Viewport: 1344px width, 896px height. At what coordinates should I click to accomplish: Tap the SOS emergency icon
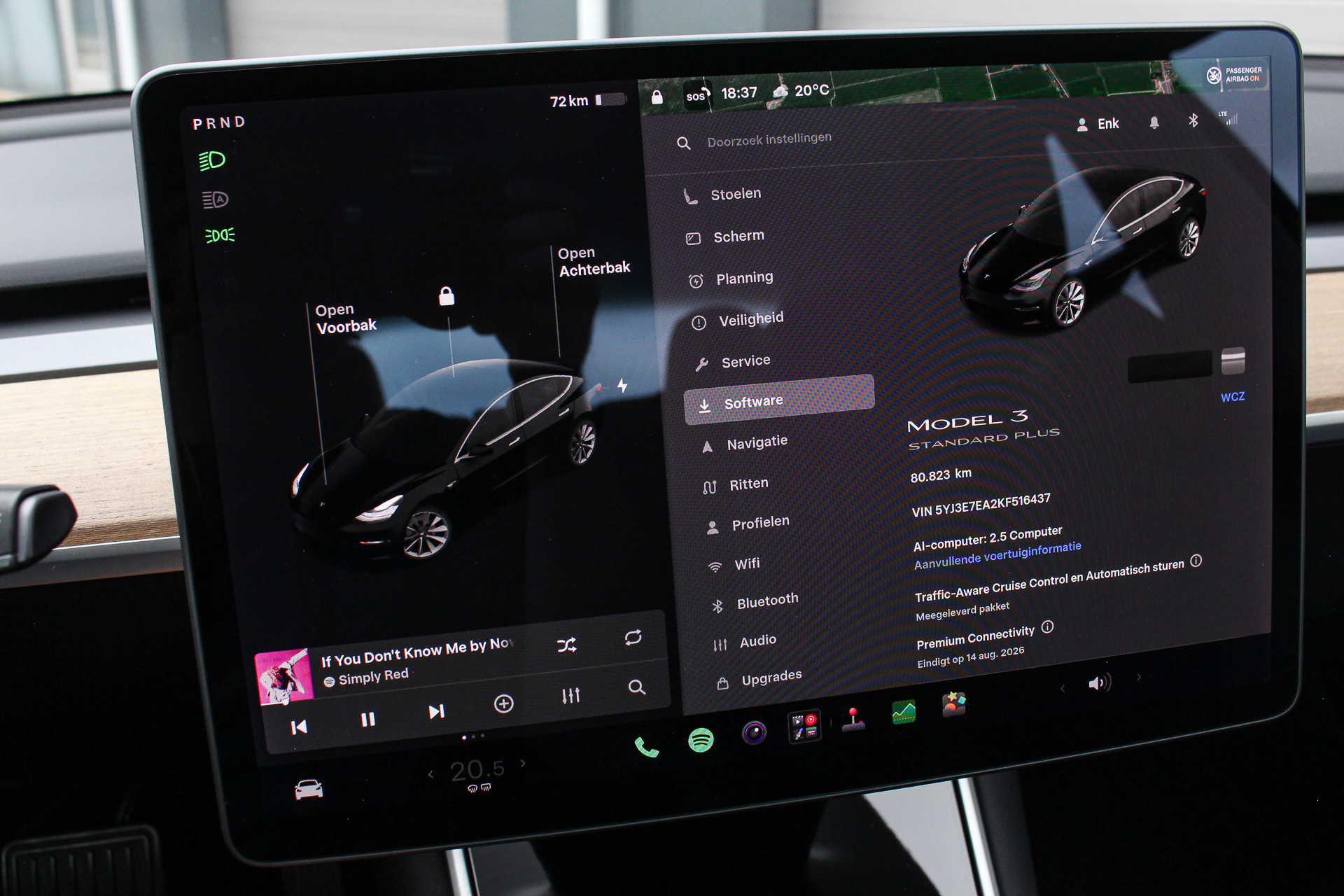click(696, 96)
